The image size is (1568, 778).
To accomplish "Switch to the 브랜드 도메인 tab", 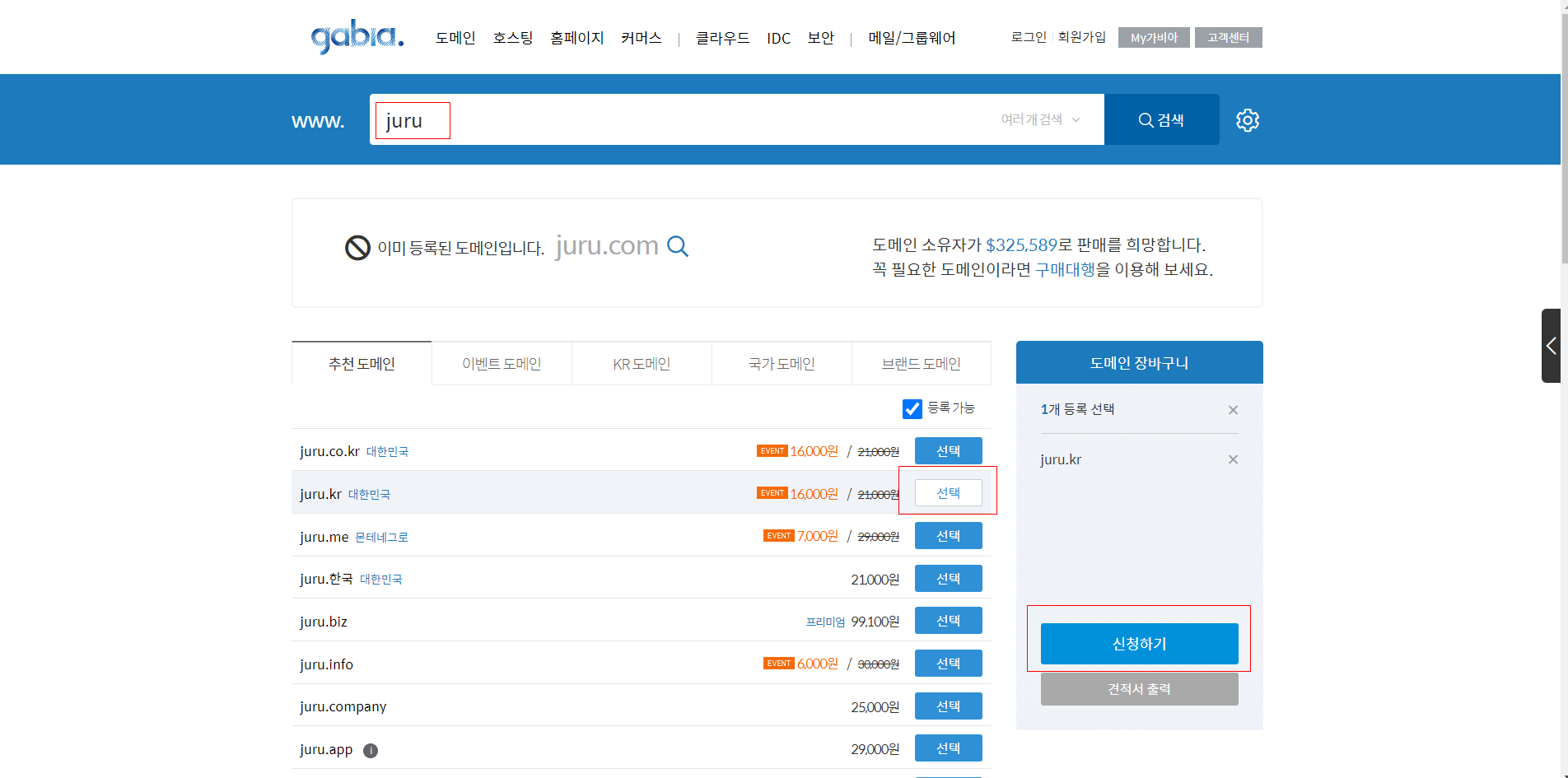I will 922,363.
